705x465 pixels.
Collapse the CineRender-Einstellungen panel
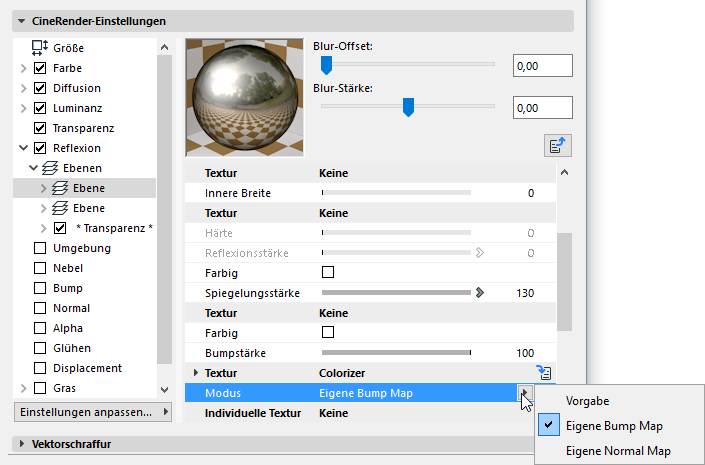22,21
